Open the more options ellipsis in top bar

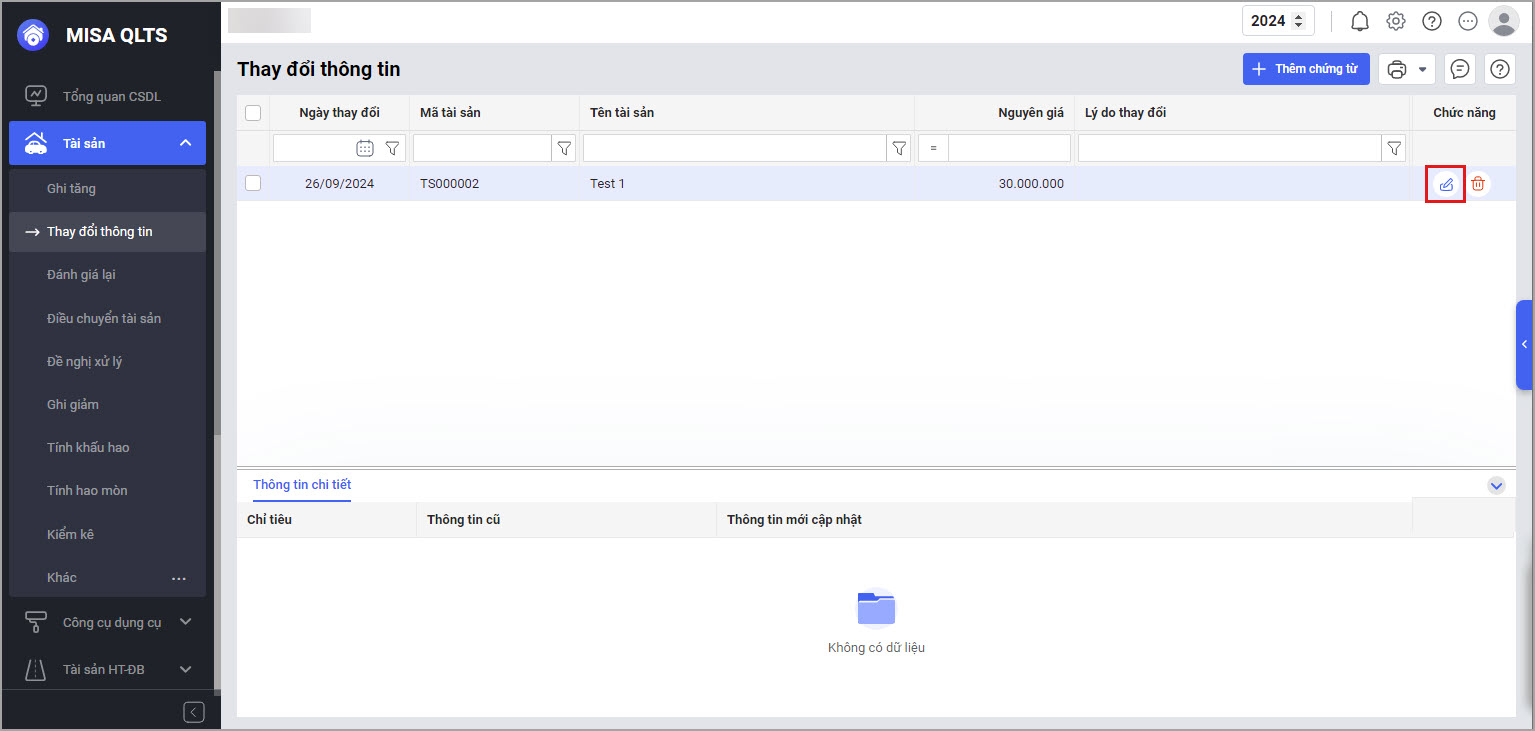coord(1468,21)
